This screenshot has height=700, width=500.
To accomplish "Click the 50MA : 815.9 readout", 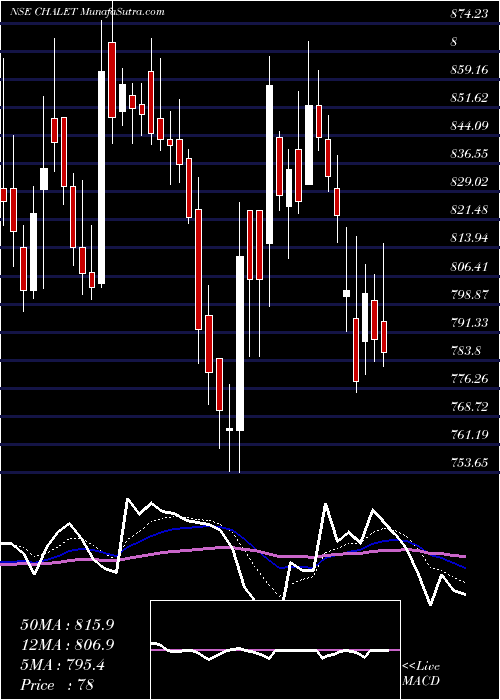I will pos(67,625).
